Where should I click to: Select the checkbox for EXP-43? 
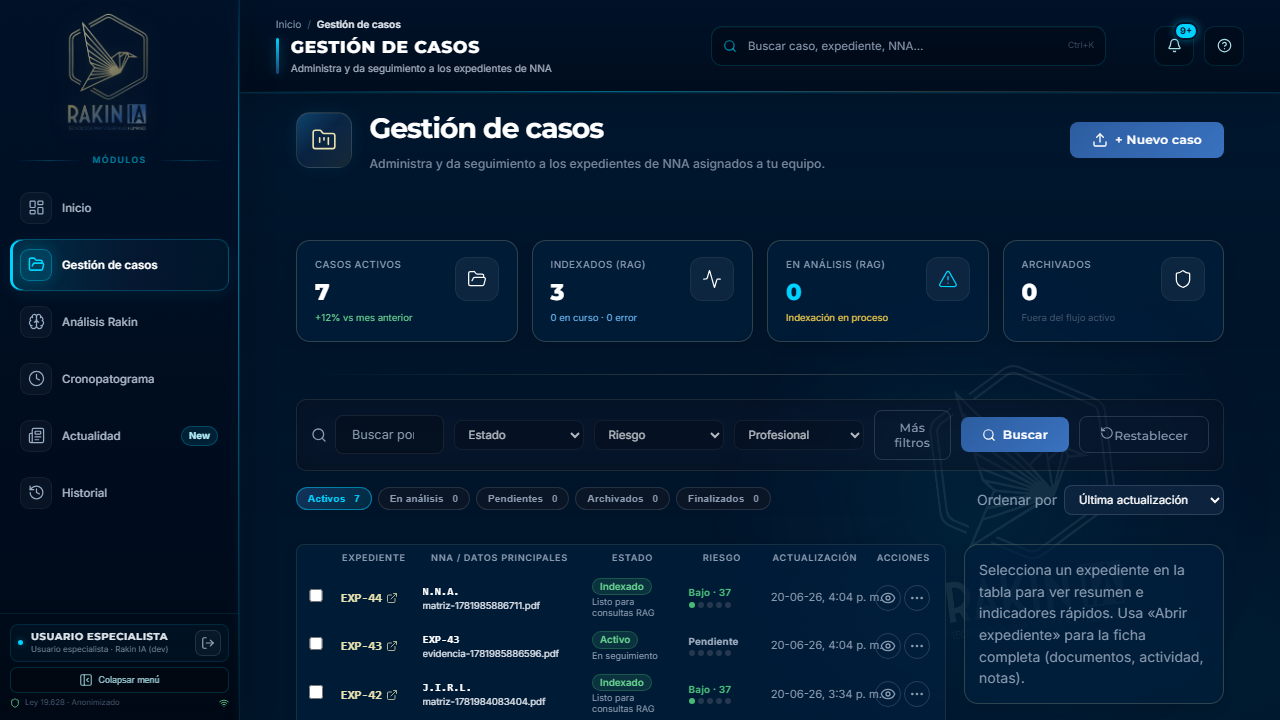[316, 644]
